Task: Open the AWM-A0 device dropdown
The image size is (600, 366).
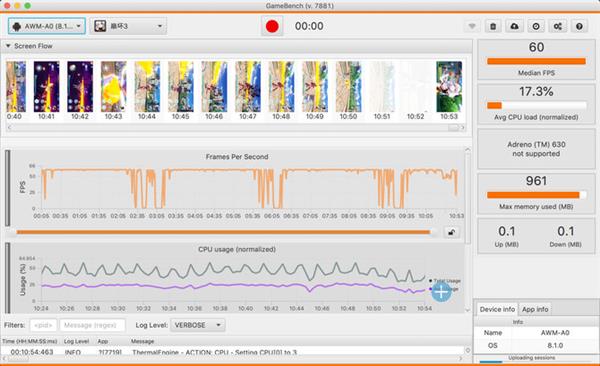Action: coord(47,26)
